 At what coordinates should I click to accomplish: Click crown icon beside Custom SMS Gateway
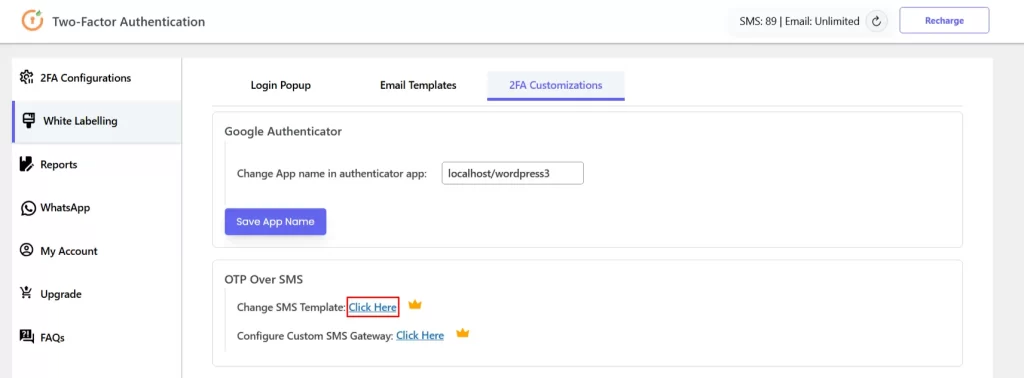463,334
